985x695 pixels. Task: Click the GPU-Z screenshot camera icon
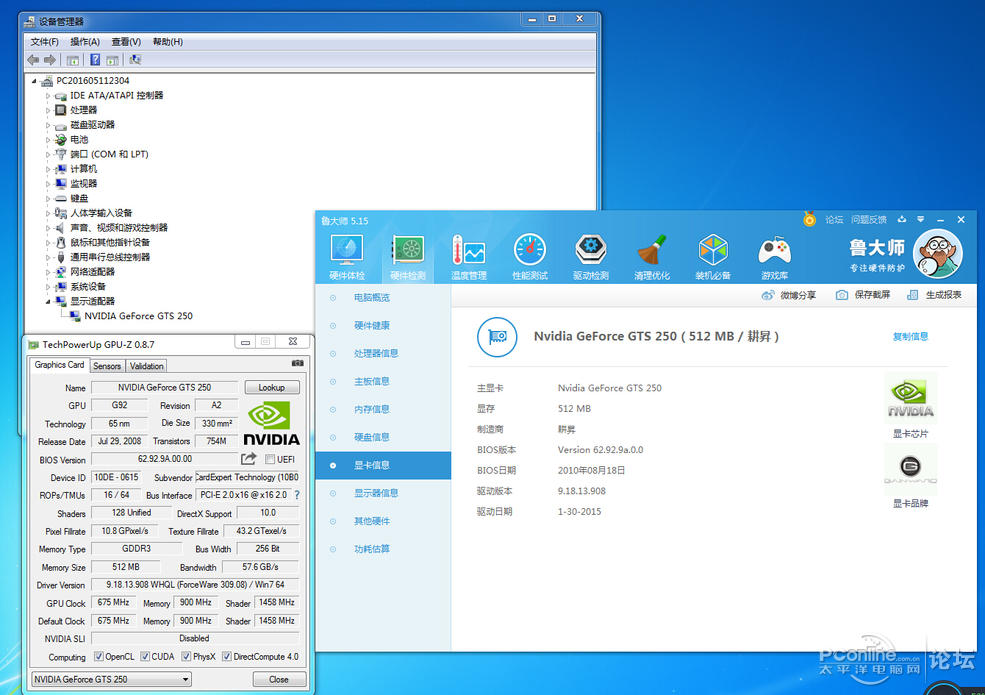[x=298, y=363]
